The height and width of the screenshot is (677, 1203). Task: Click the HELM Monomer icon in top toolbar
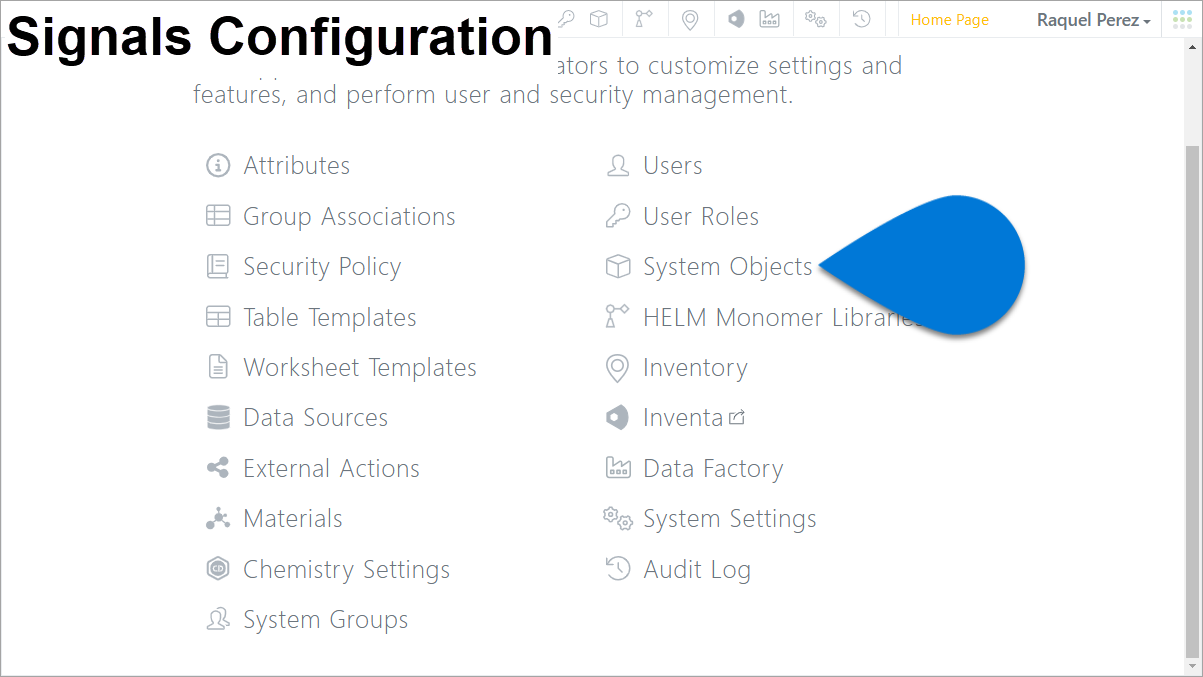pyautogui.click(x=644, y=19)
